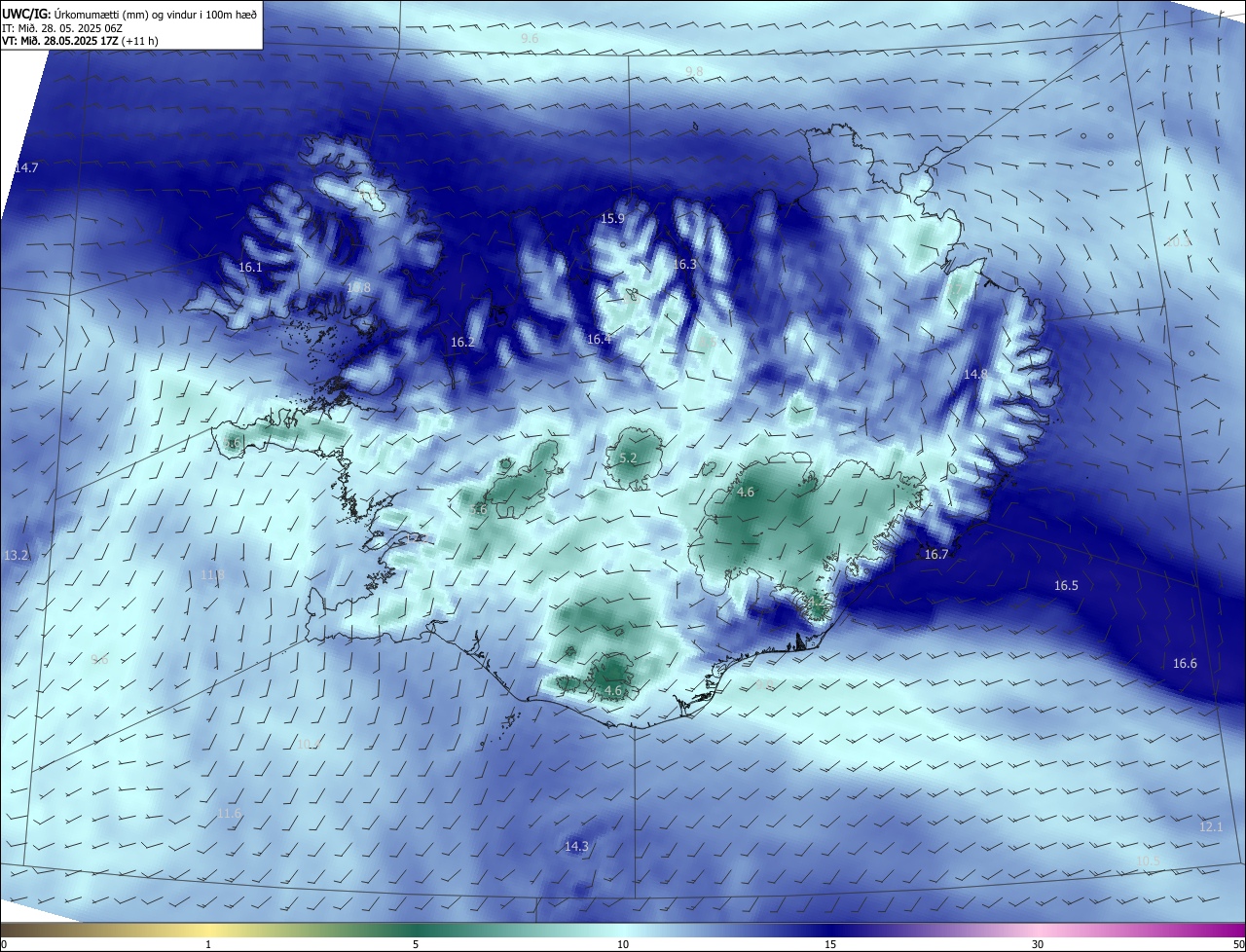The width and height of the screenshot is (1246, 952).
Task: Select the 15 tick on the colour scale
Action: (x=830, y=945)
